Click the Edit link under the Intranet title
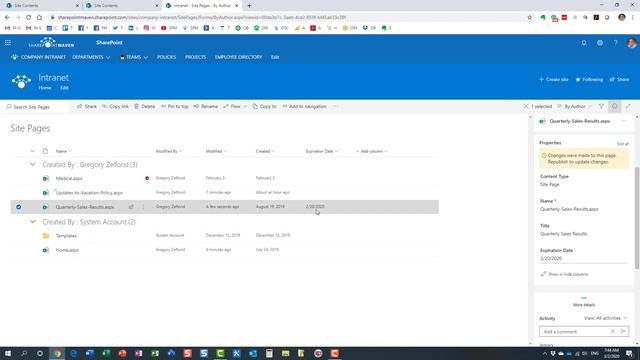The image size is (640, 360). [64, 88]
